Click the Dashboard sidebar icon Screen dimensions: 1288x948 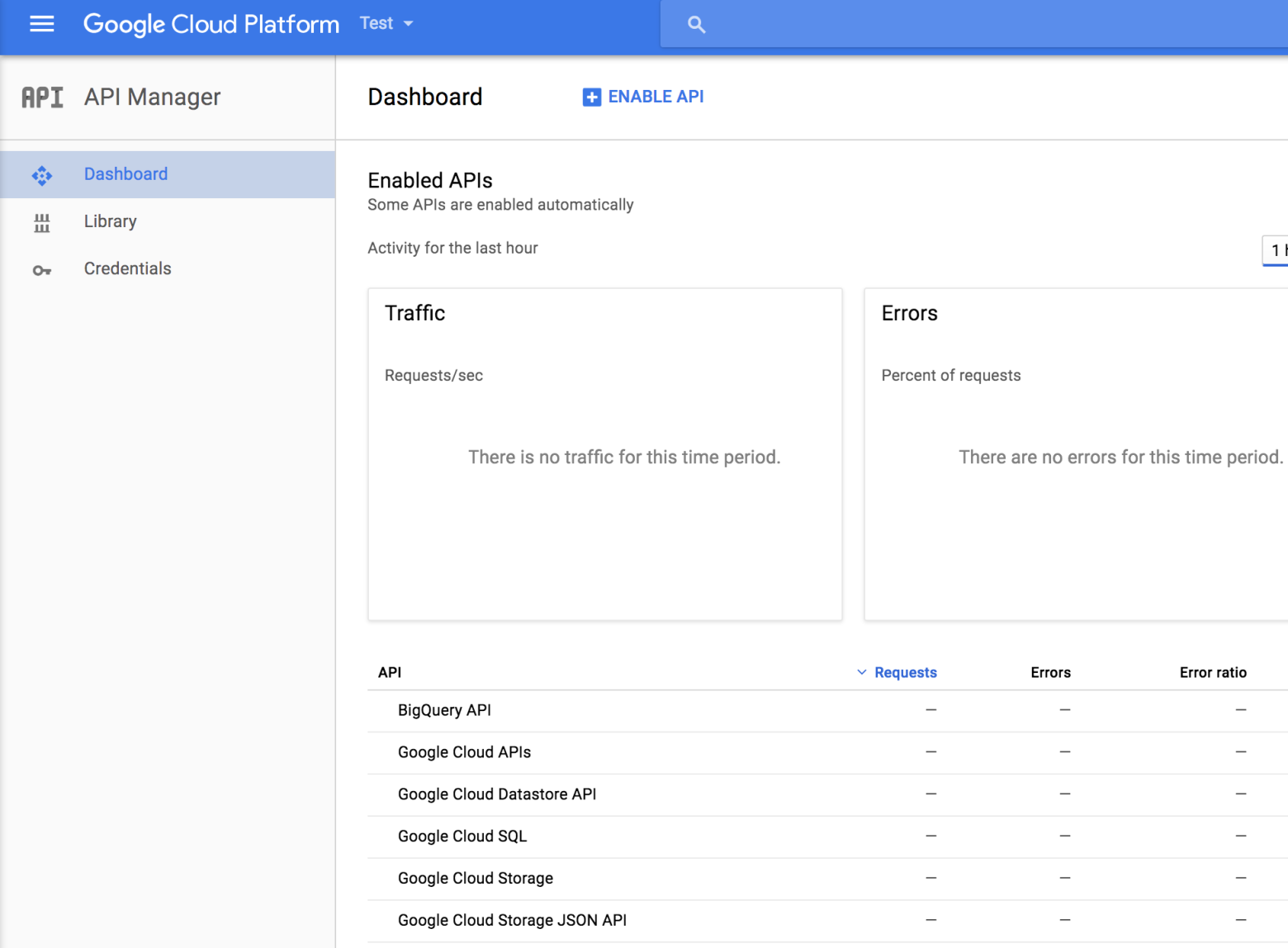[x=42, y=175]
